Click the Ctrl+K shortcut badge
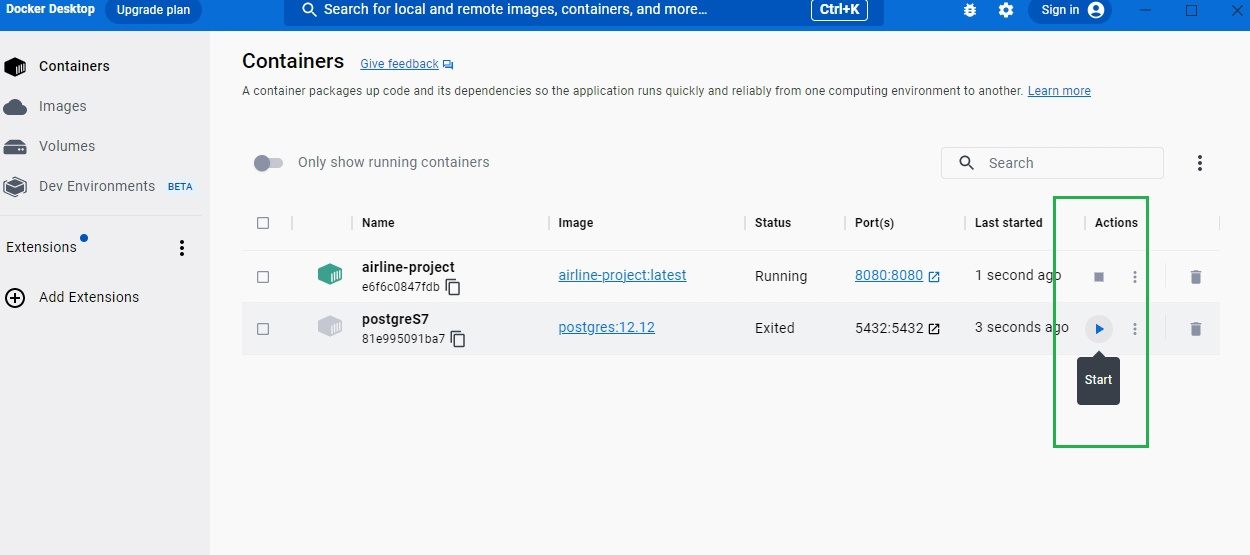Screen dimensions: 1250x555 point(839,10)
